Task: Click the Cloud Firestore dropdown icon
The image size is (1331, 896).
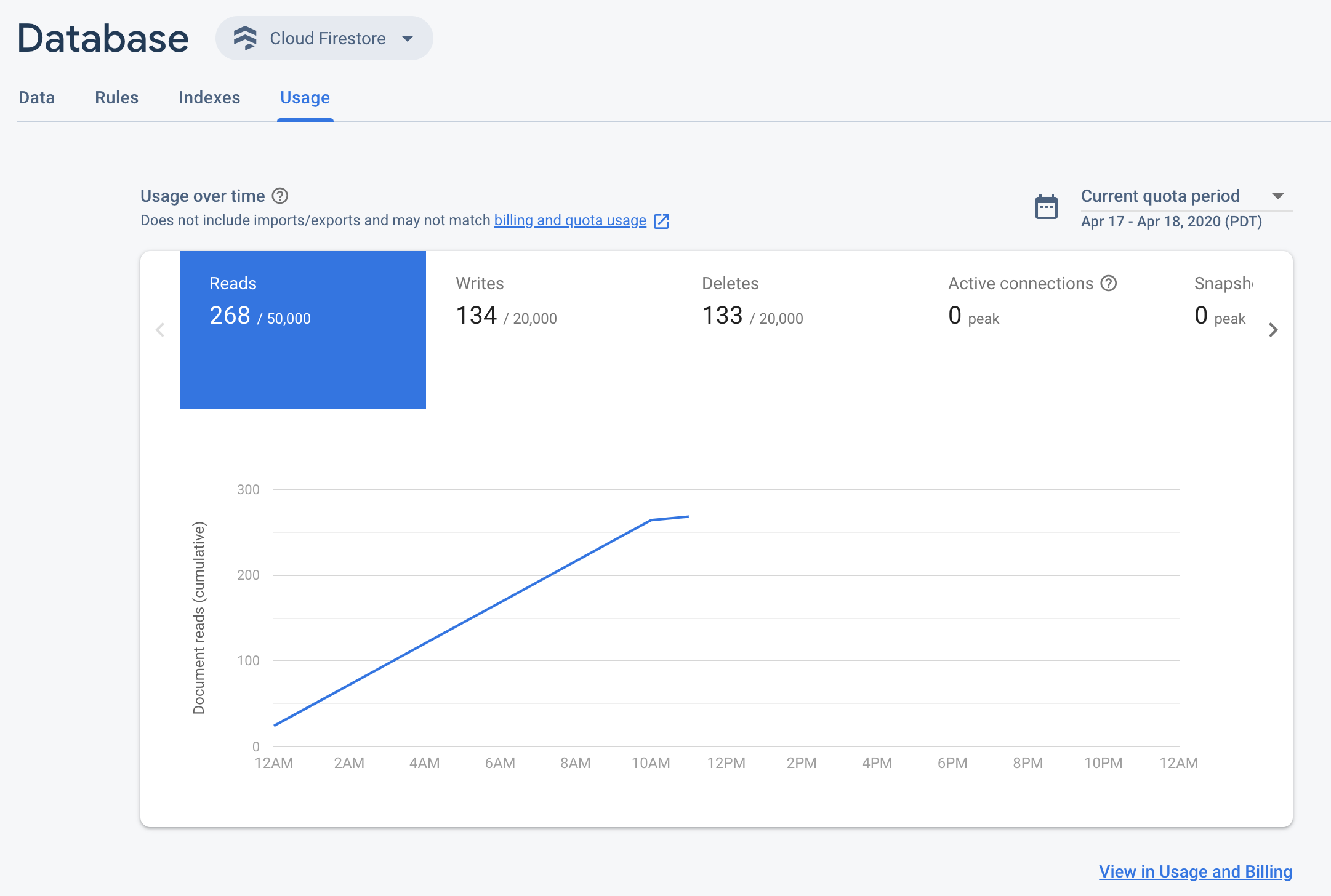Action: [408, 38]
